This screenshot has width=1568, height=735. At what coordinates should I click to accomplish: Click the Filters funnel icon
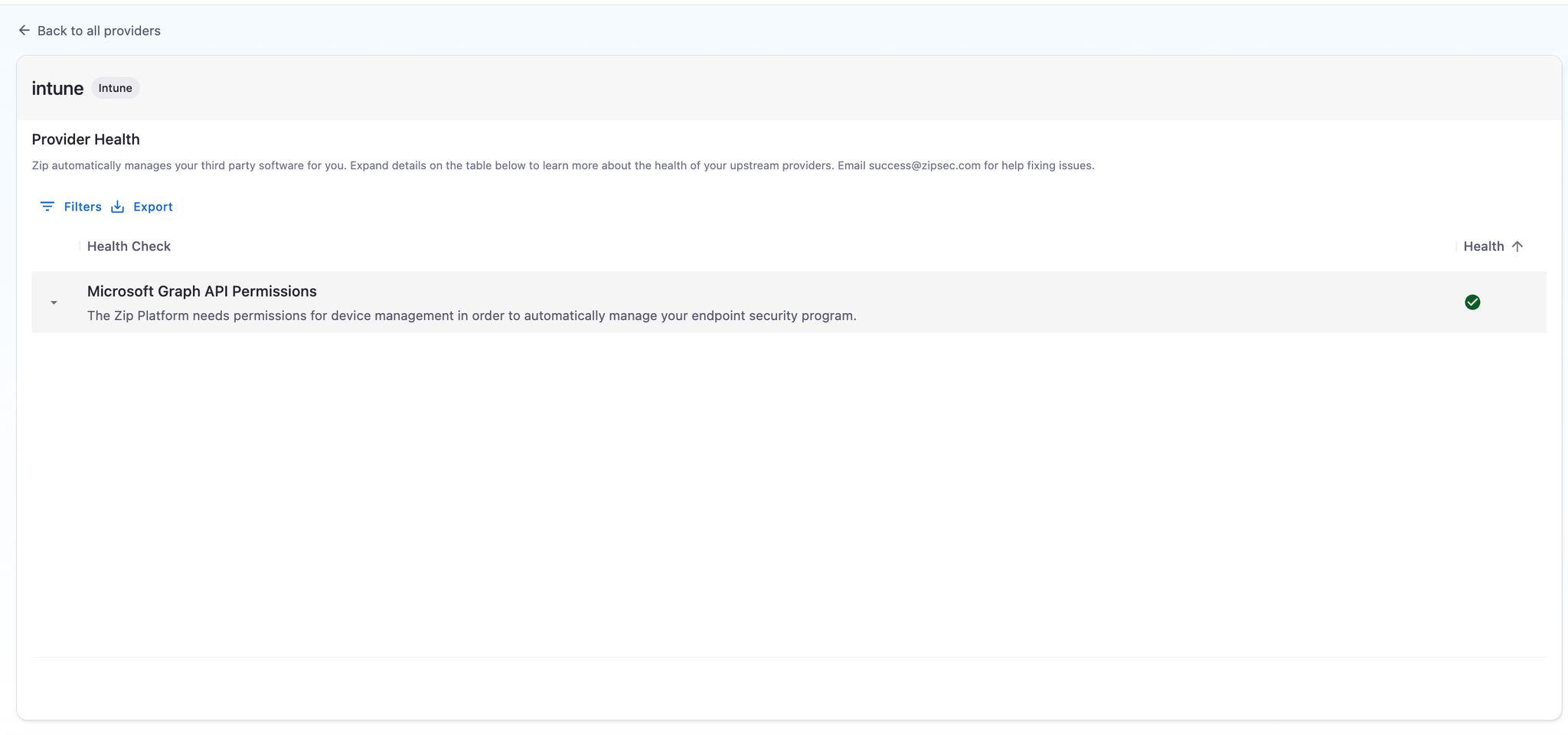click(x=47, y=207)
